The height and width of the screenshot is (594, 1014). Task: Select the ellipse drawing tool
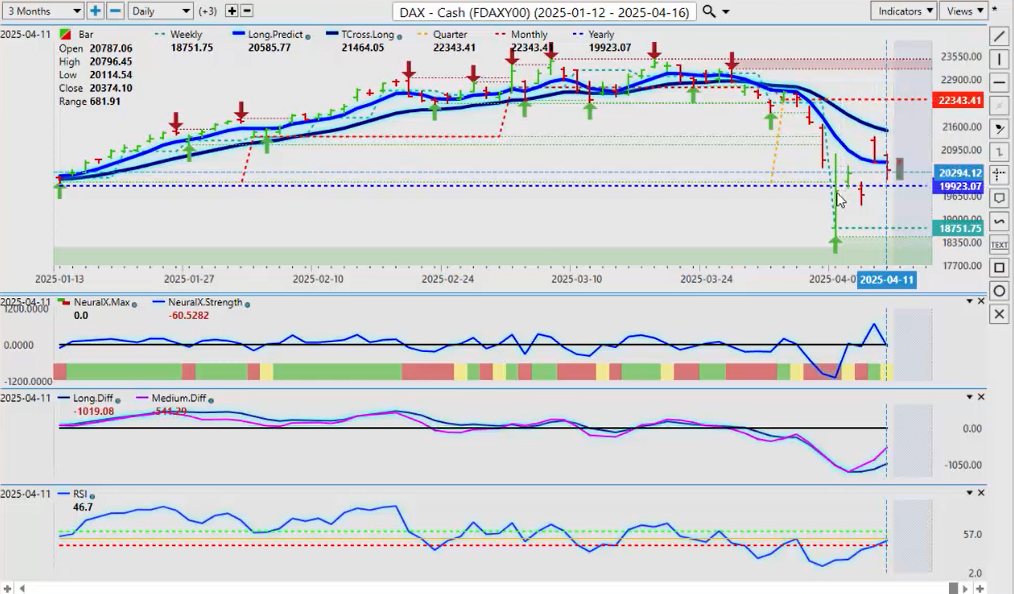(x=999, y=291)
